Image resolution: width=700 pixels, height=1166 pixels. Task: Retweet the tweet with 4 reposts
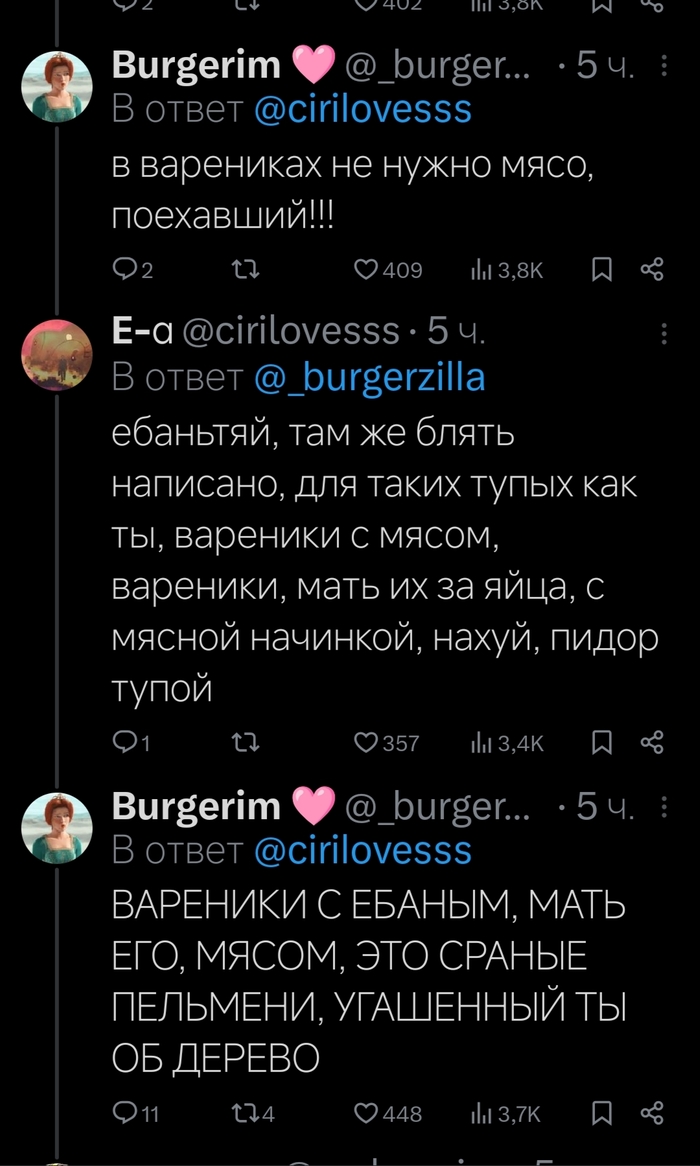click(243, 1113)
